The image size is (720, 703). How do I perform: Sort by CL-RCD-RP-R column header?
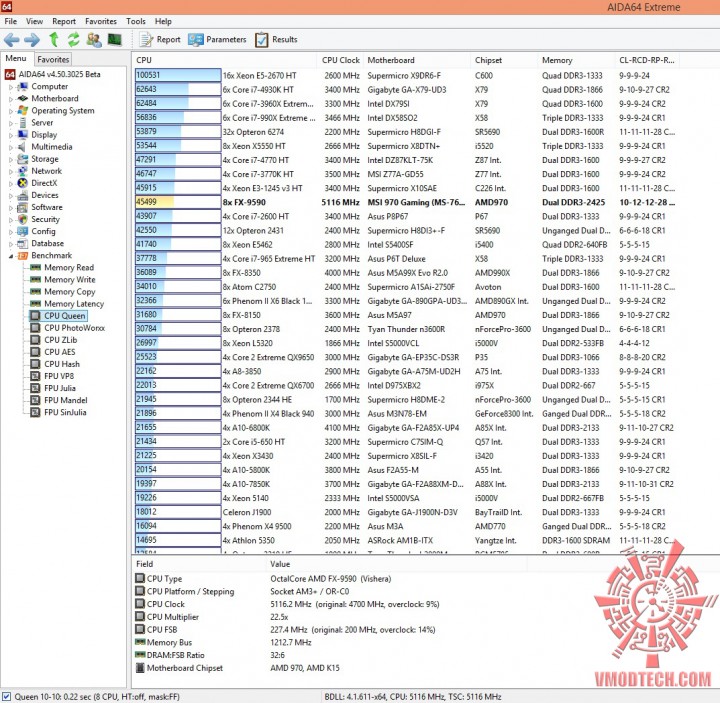647,60
